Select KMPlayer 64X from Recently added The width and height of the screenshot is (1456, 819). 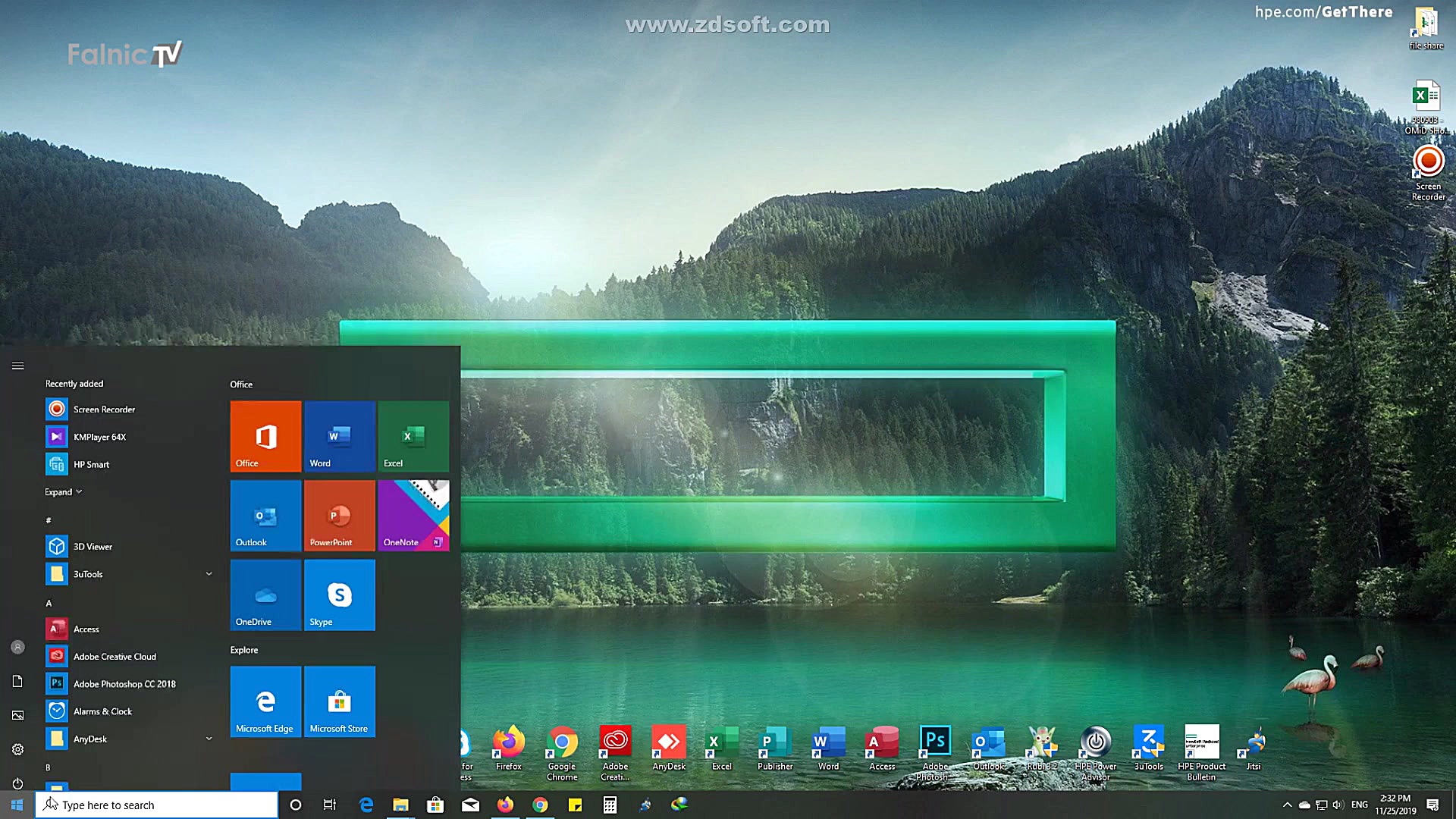click(x=99, y=437)
